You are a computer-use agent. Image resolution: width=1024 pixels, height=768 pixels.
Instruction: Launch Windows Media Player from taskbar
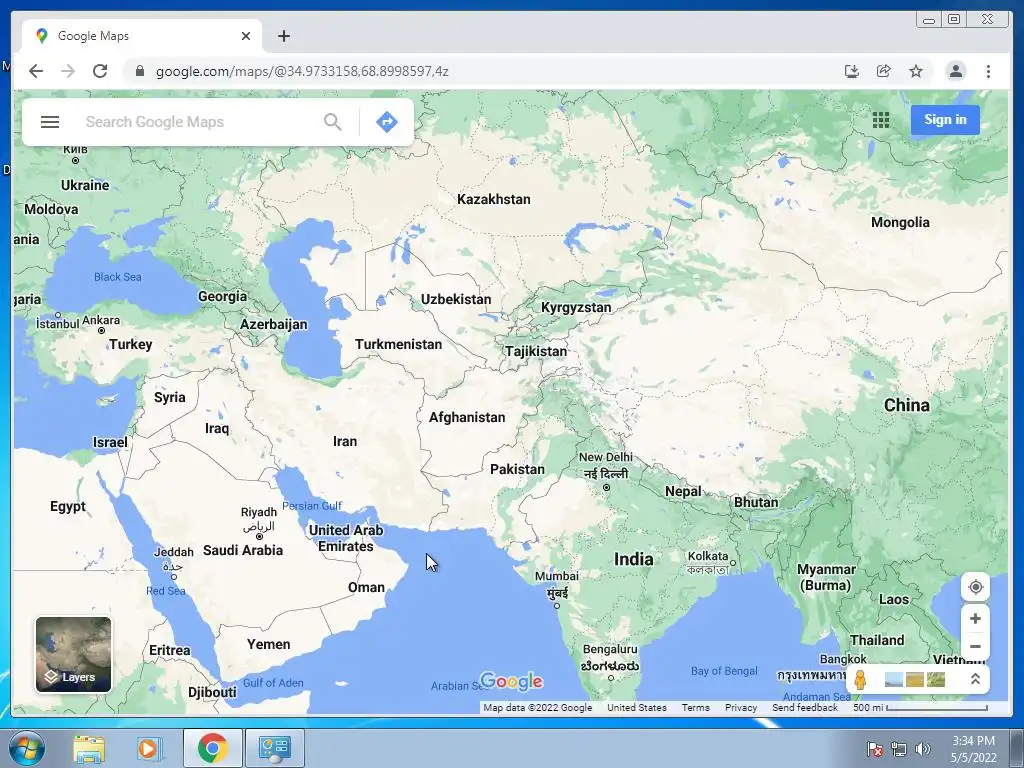coord(148,748)
